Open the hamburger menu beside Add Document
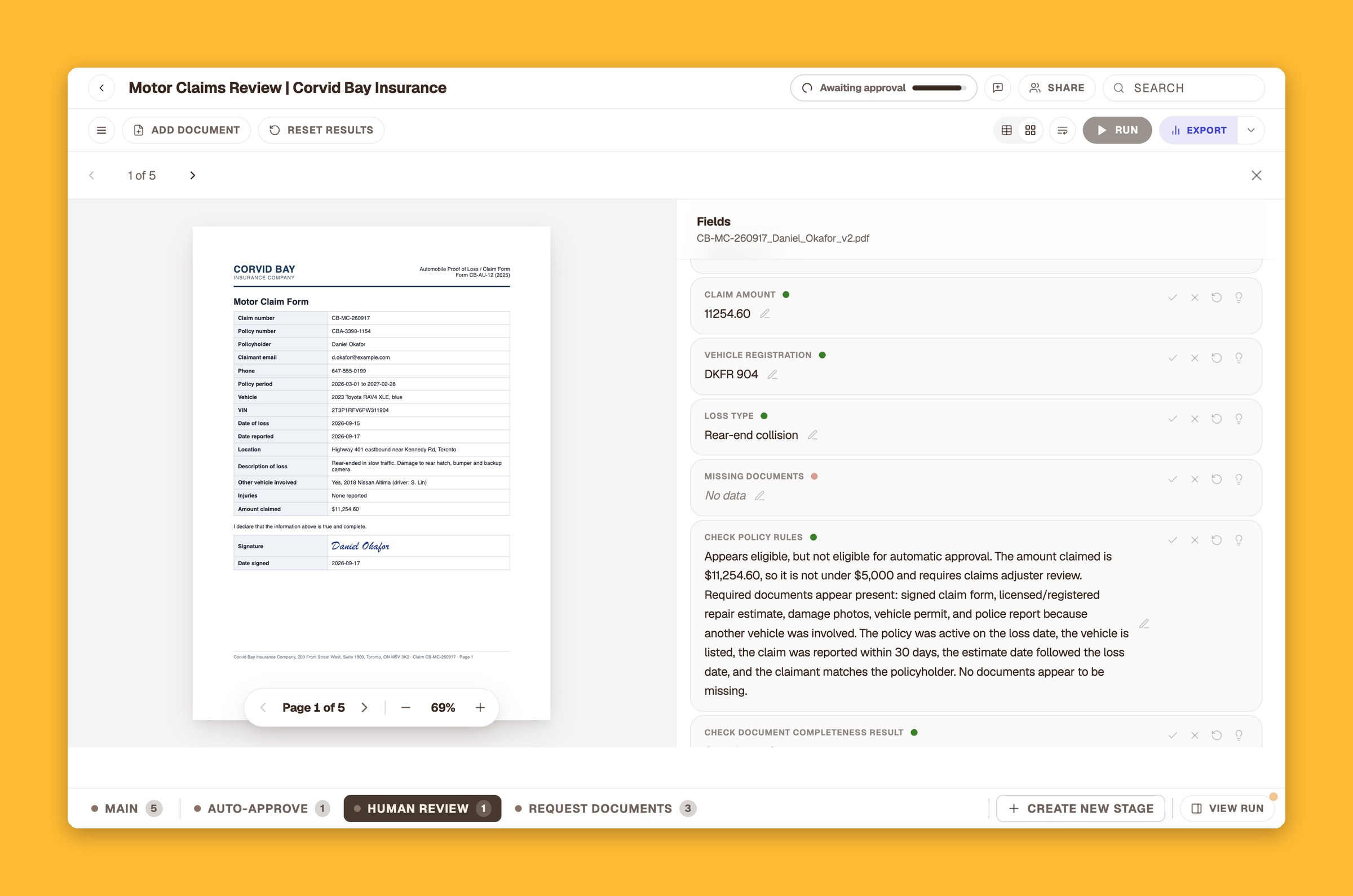This screenshot has width=1353, height=896. click(x=101, y=130)
